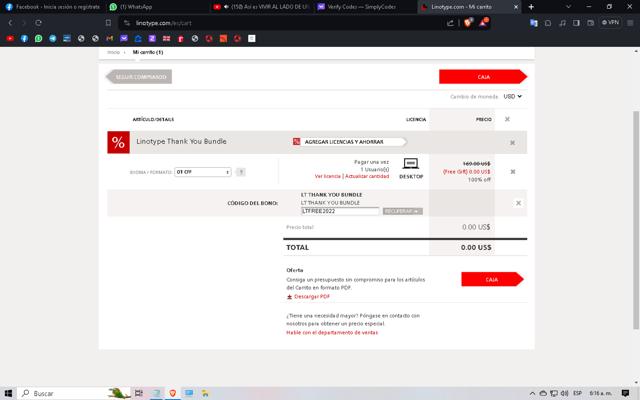
Task: Go back with the browser back arrow
Action: coord(11,23)
